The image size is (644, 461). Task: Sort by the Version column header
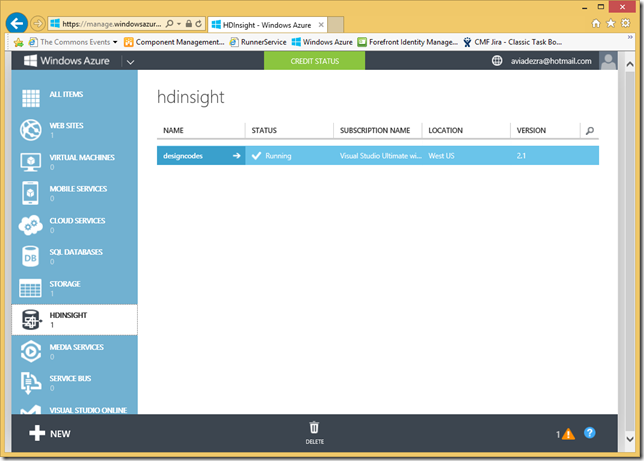tap(531, 130)
